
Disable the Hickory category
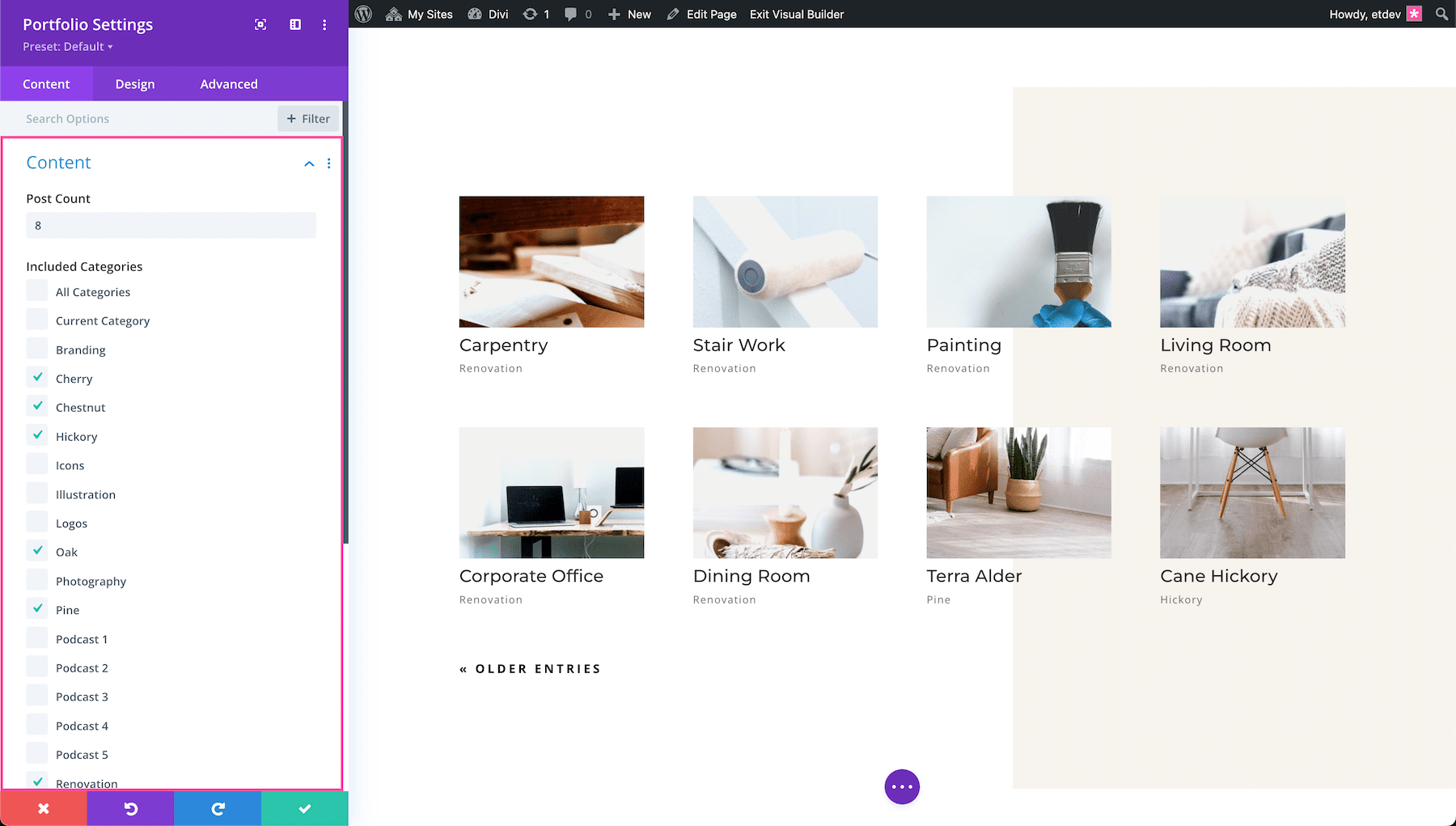37,434
